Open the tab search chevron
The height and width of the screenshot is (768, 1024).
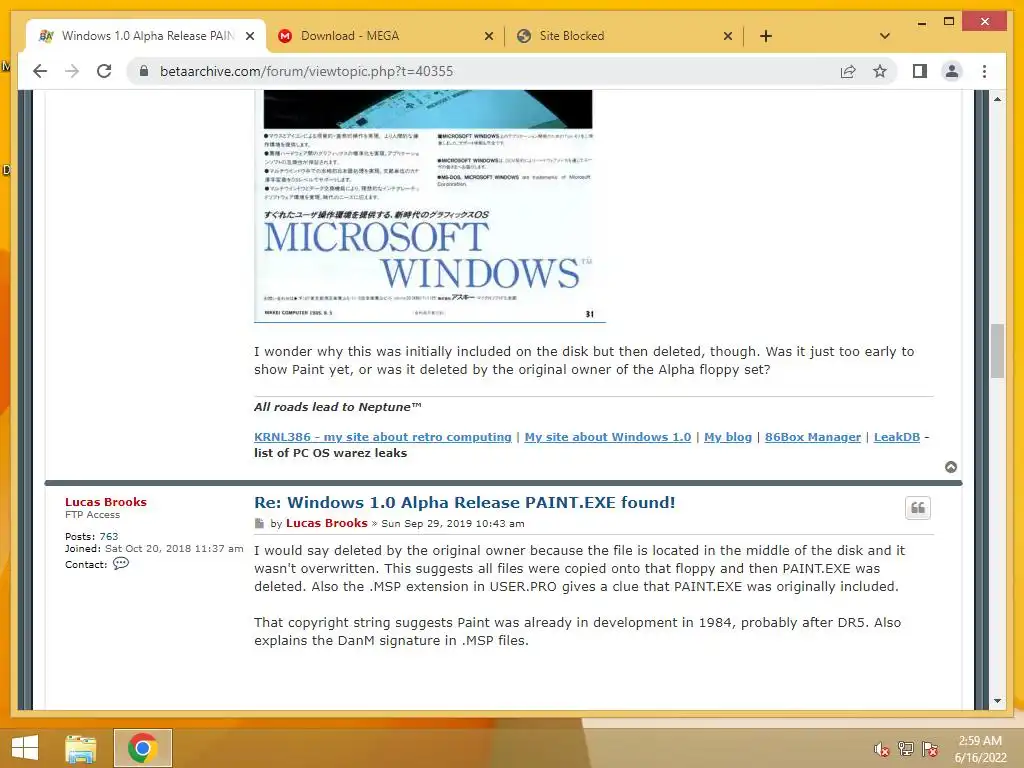[885, 36]
